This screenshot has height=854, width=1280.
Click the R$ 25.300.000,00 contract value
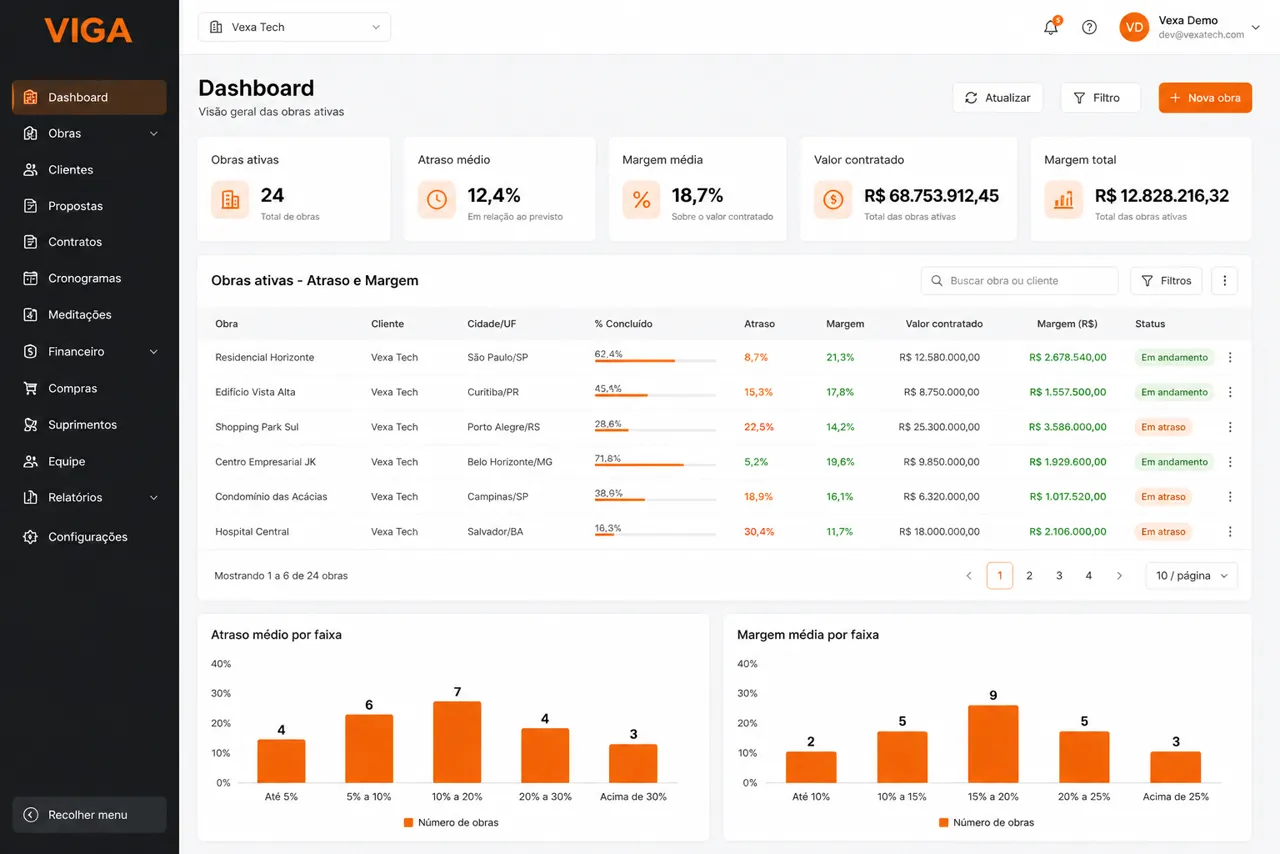click(x=939, y=427)
